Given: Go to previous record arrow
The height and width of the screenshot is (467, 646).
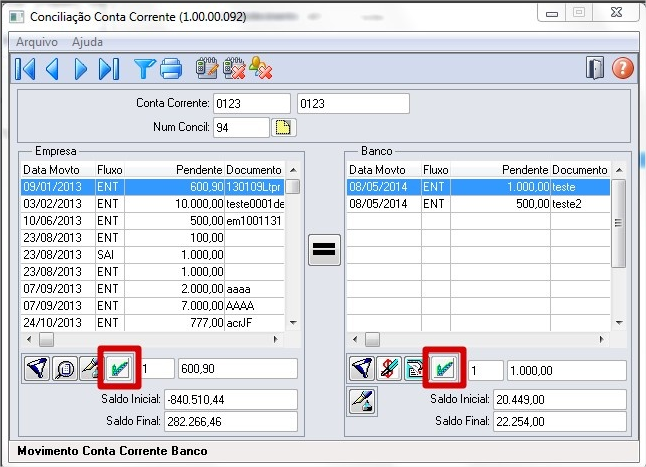Looking at the screenshot, I should point(52,69).
